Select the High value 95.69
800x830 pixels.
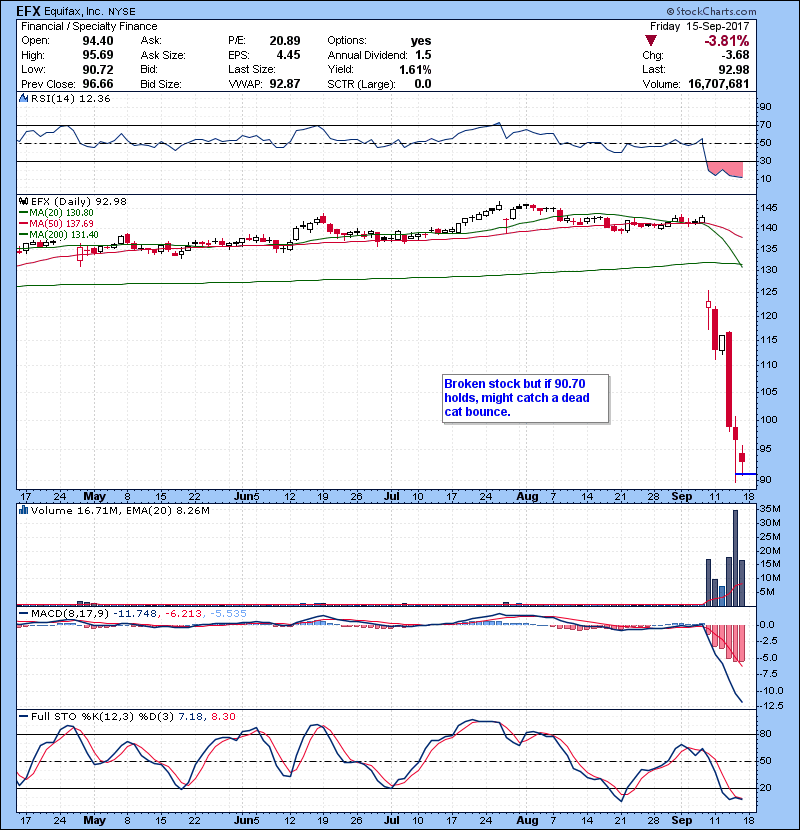[x=97, y=55]
